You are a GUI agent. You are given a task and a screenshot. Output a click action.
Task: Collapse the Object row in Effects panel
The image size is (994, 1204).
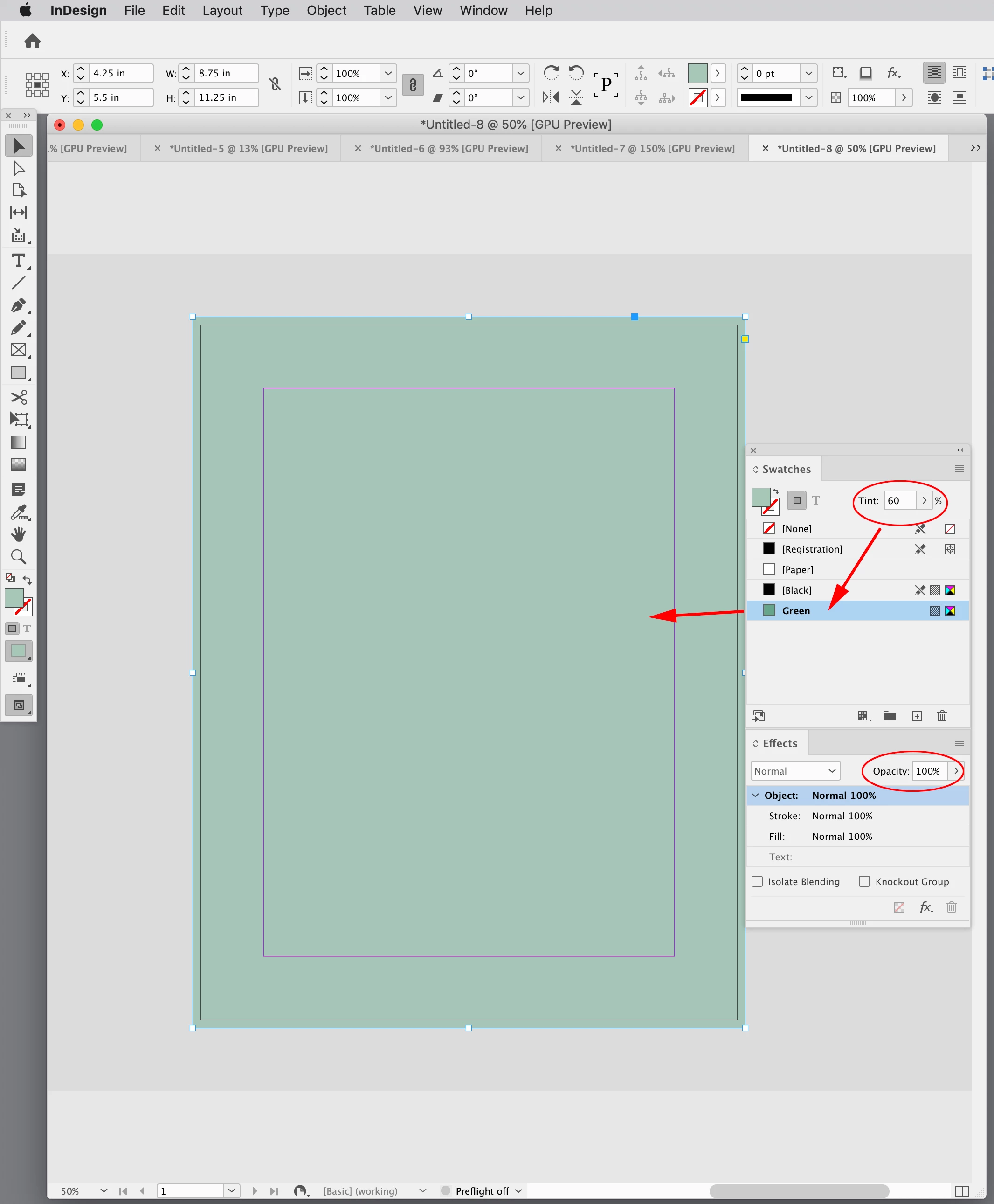pyautogui.click(x=755, y=795)
